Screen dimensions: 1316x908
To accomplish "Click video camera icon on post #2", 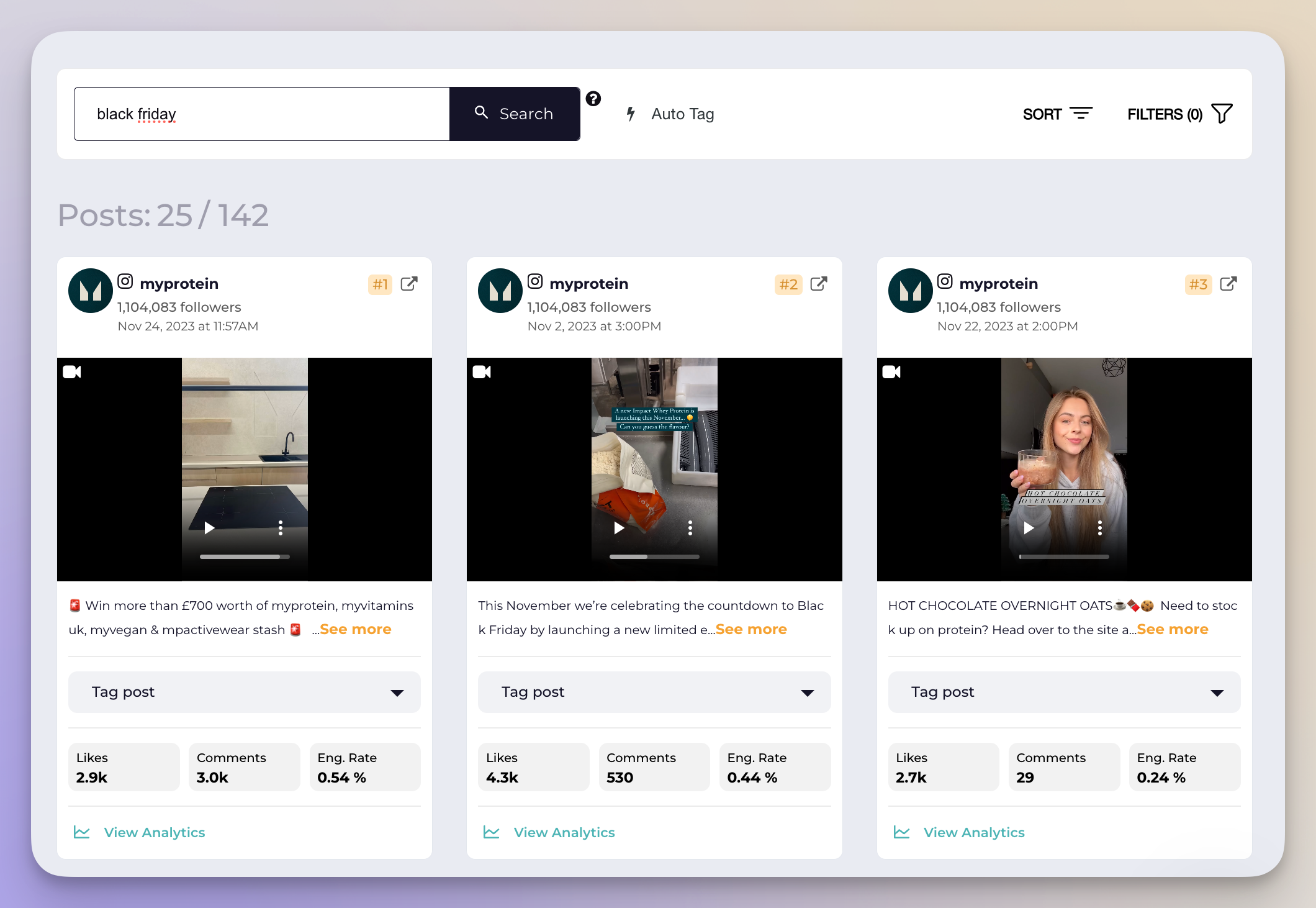I will (x=482, y=372).
